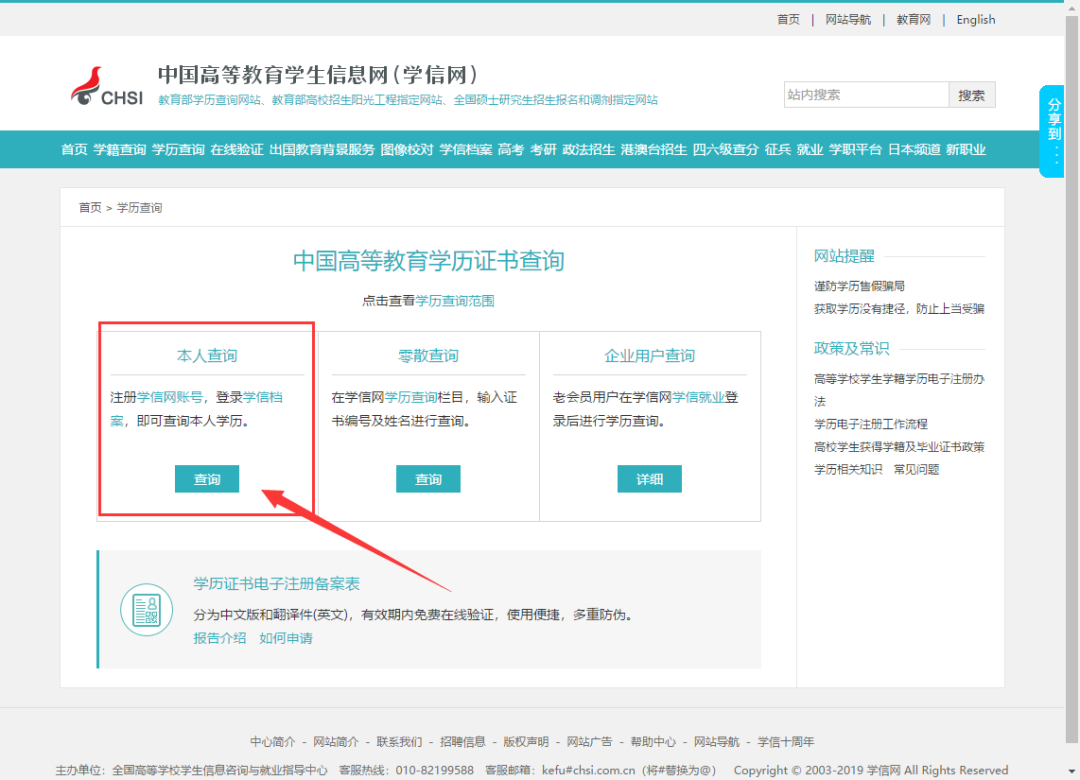1080x780 pixels.
Task: Open 学历证书电子注册备案表 heading link
Action: 276,584
